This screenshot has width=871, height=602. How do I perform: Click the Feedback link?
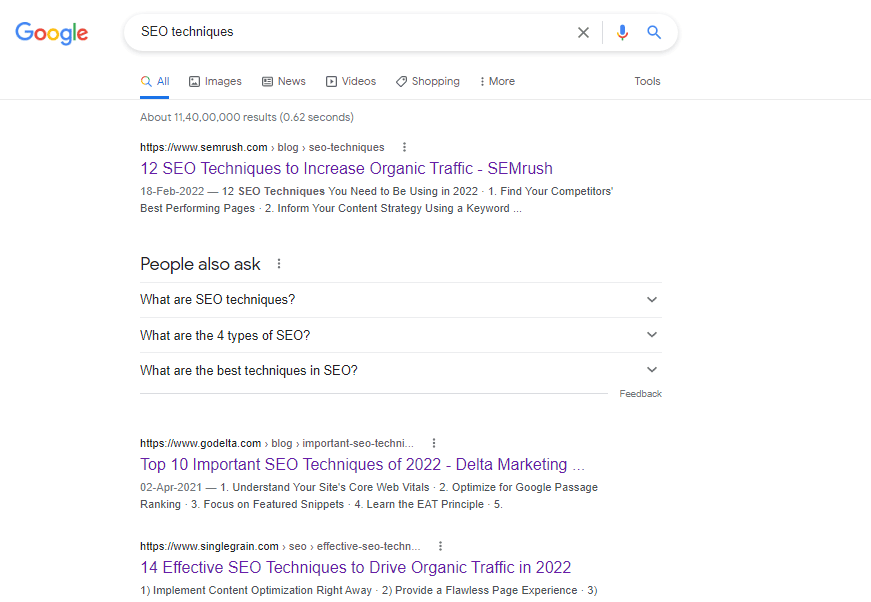[640, 394]
